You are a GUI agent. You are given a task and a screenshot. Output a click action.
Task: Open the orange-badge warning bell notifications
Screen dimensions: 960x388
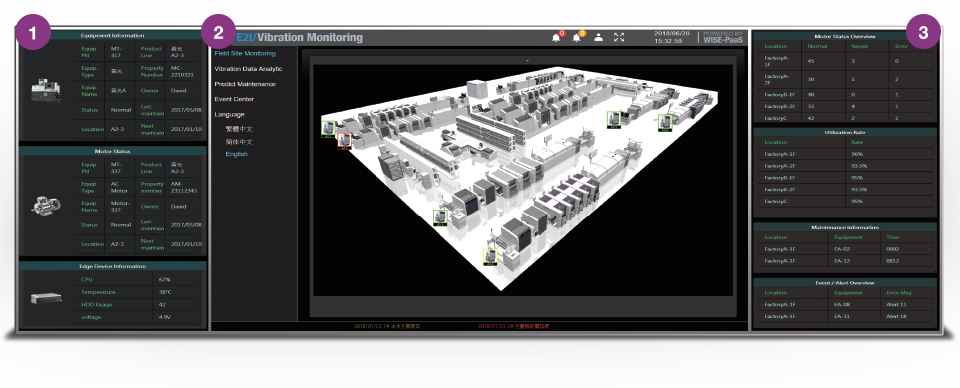pyautogui.click(x=577, y=37)
